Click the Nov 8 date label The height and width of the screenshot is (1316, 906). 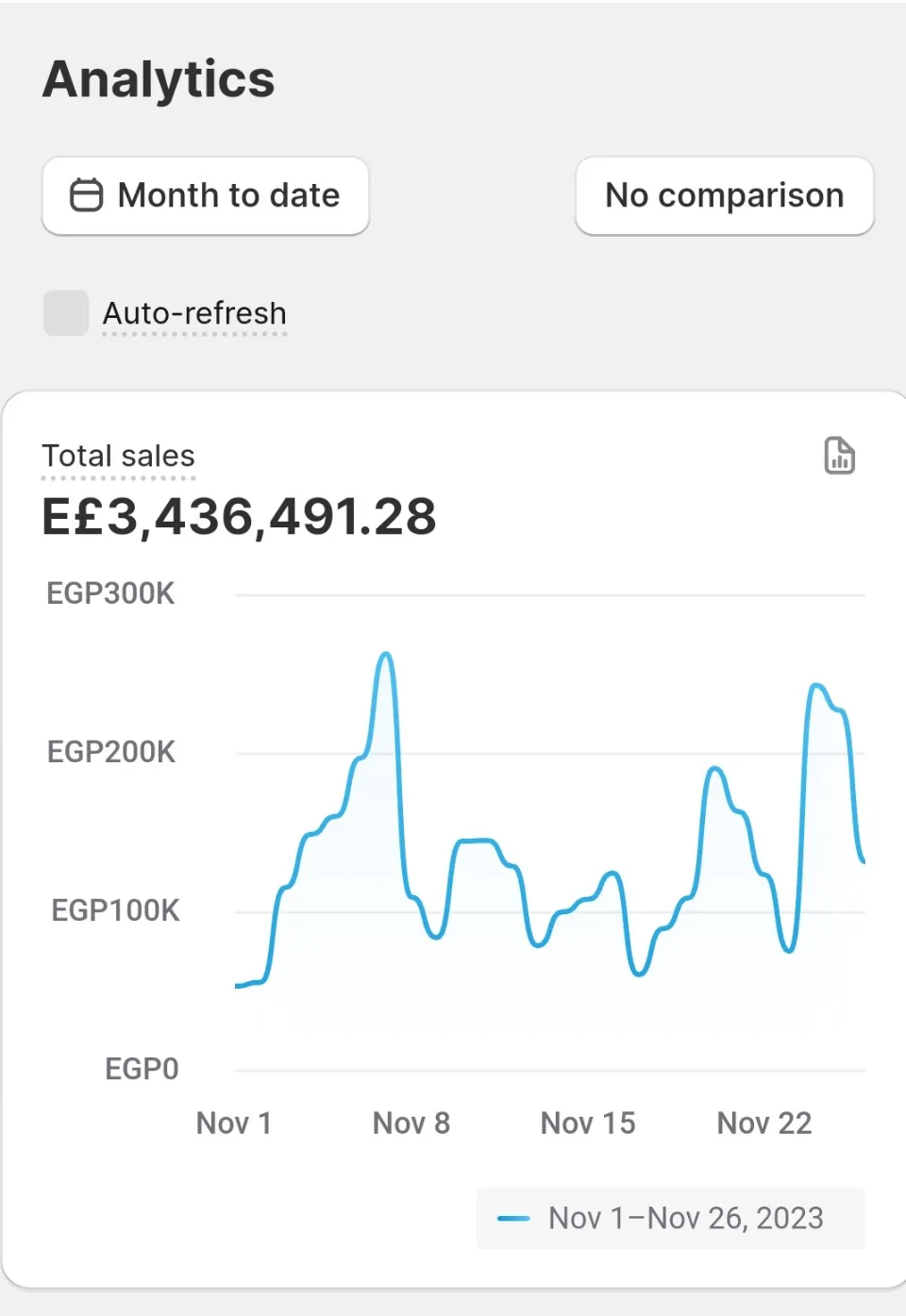coord(411,1124)
